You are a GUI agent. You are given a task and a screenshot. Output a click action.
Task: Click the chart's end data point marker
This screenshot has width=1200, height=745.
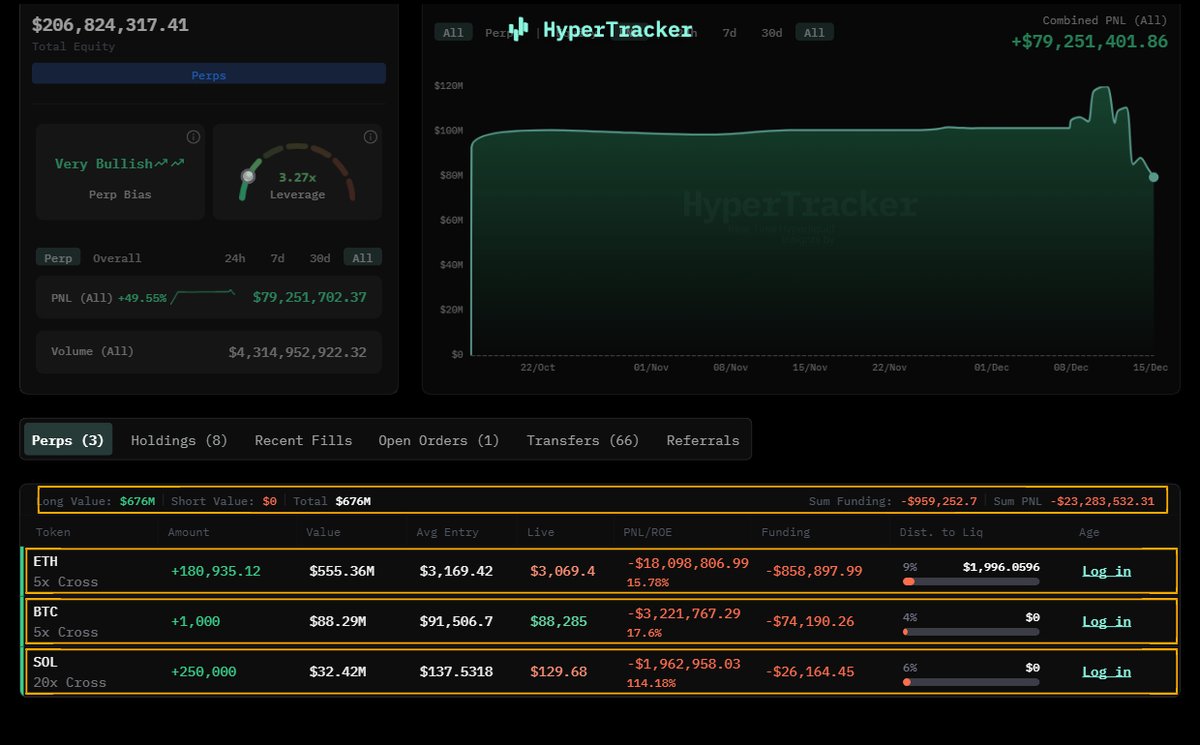1153,177
